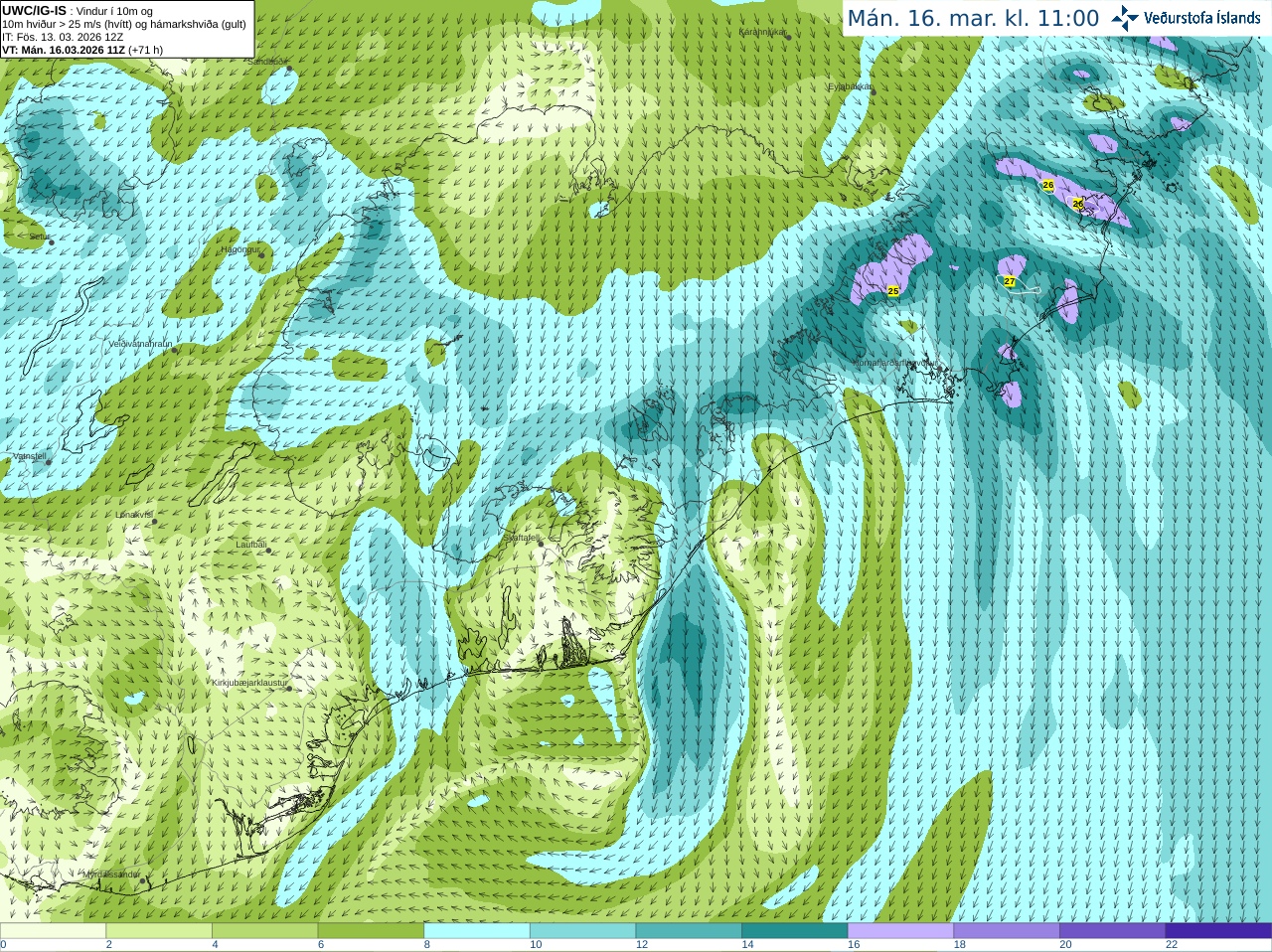The image size is (1272, 952).
Task: Click the legend value 14
Action: click(x=747, y=945)
